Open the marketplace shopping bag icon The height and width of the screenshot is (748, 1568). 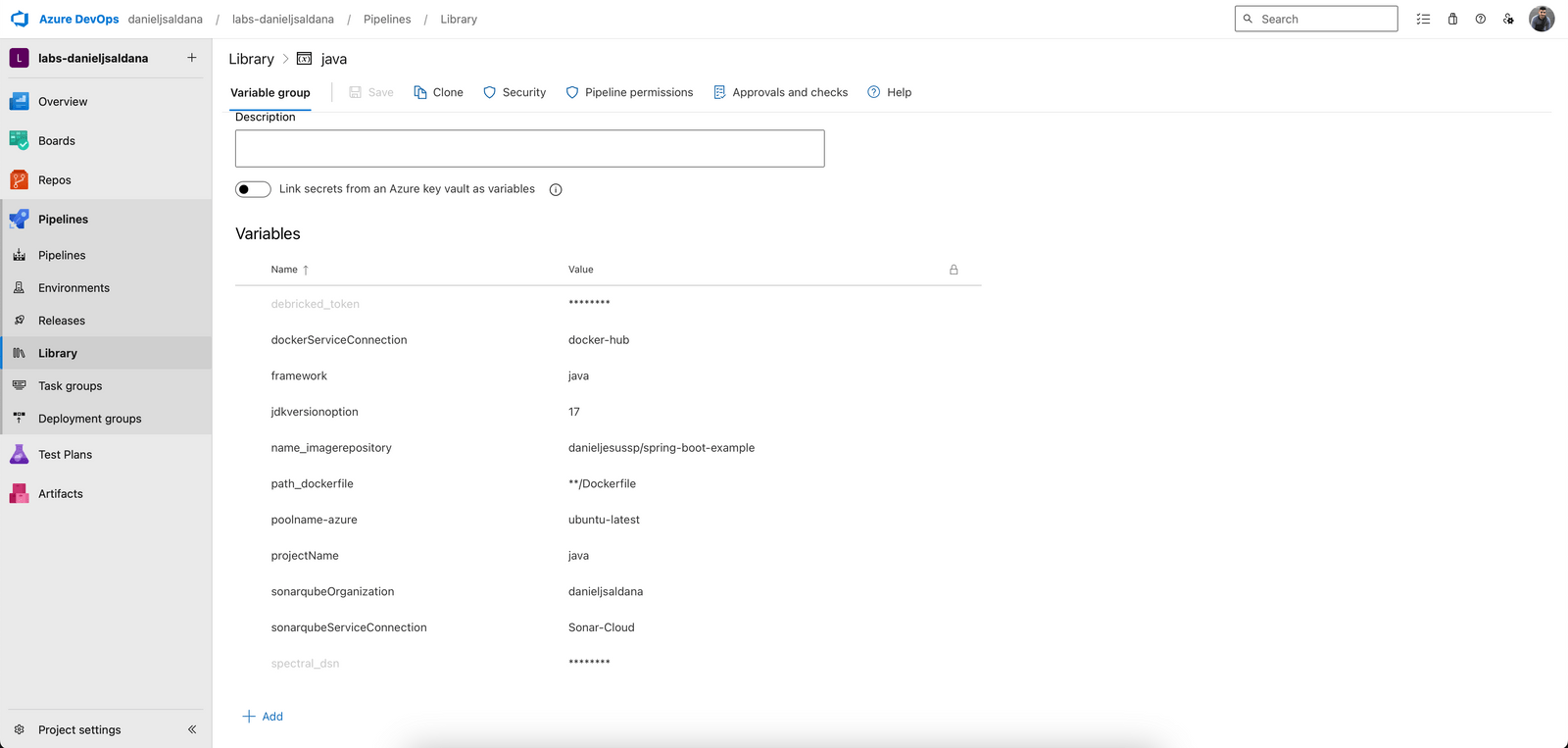(1452, 19)
